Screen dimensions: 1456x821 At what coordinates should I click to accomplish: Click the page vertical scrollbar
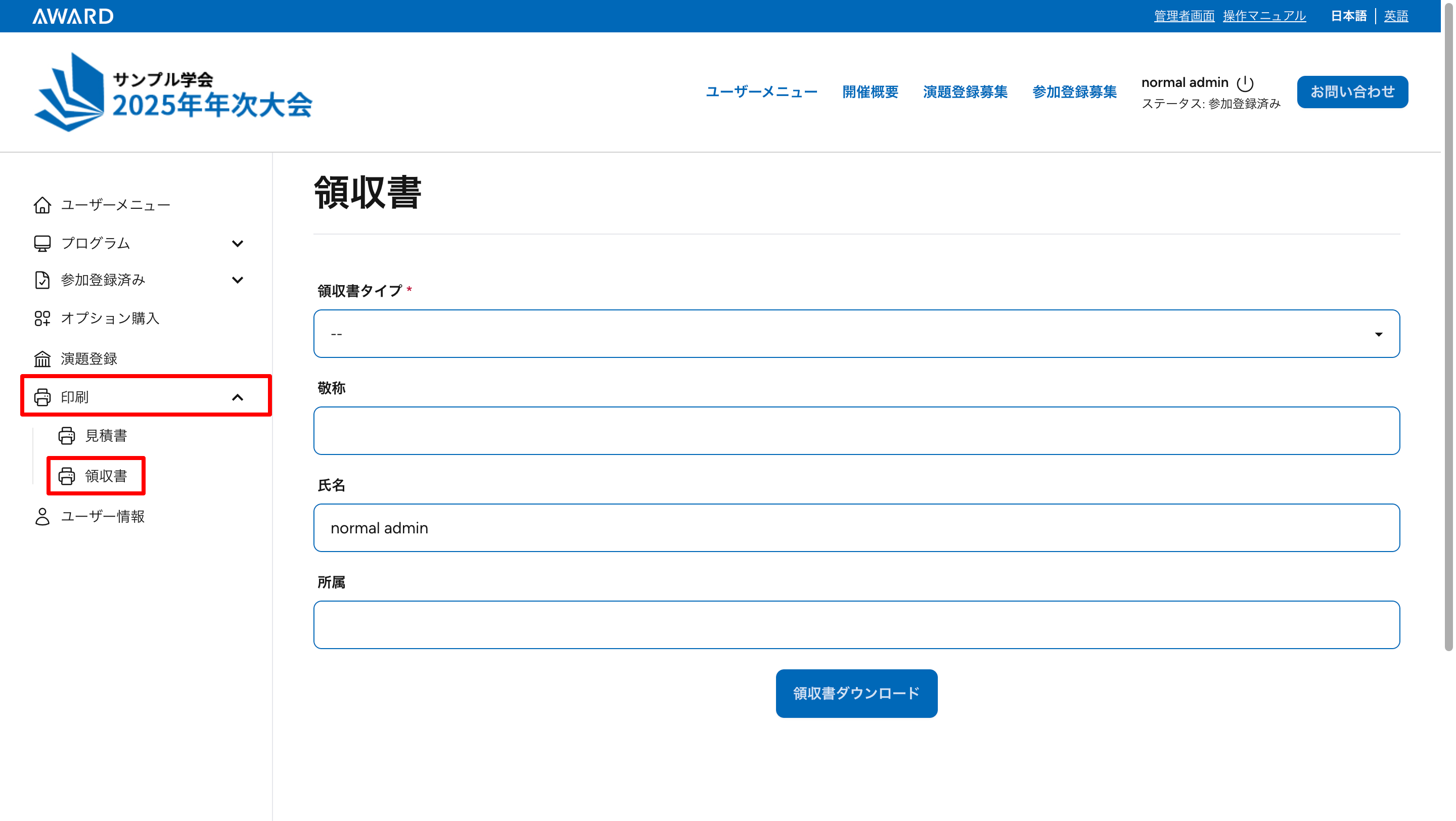[x=1448, y=326]
